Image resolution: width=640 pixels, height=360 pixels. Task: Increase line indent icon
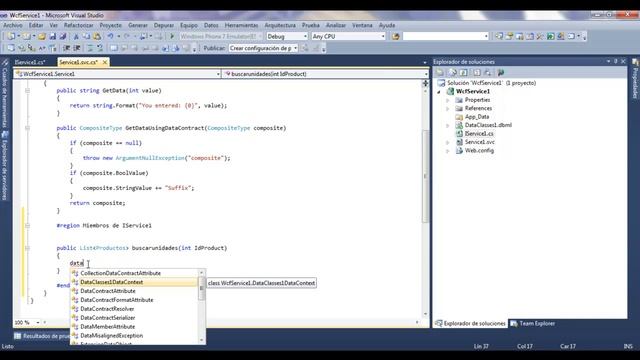tap(77, 48)
